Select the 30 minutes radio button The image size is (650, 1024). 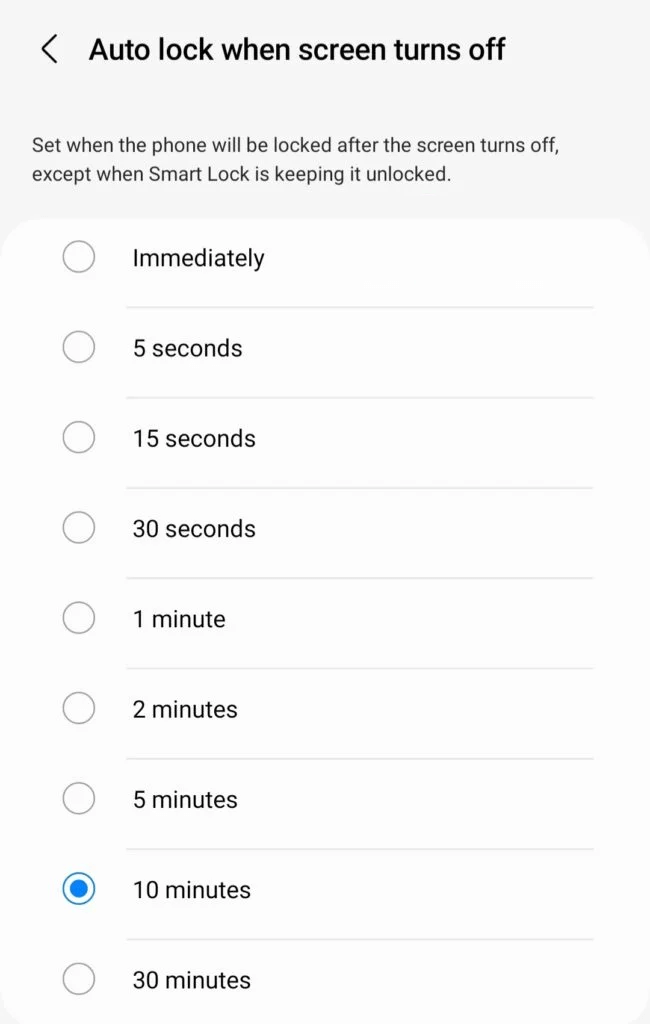[79, 979]
